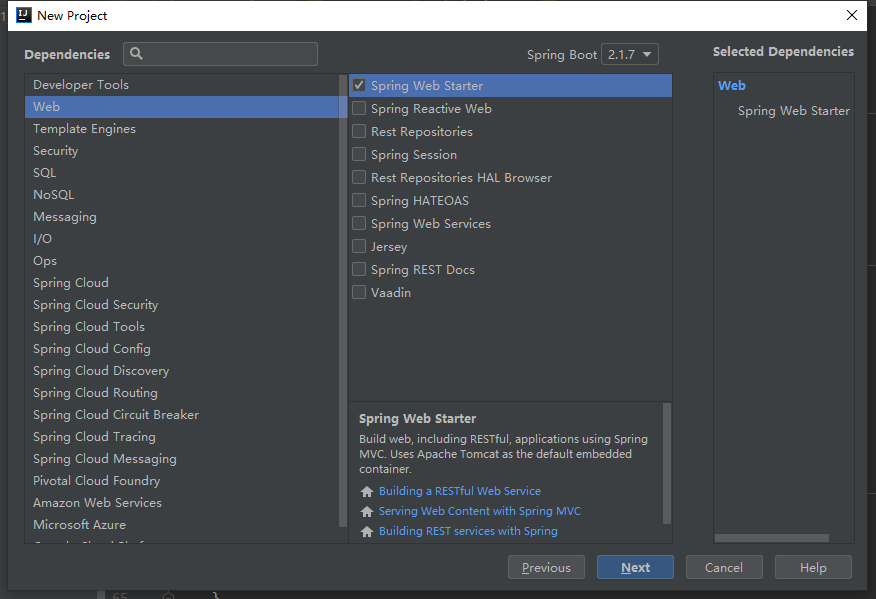This screenshot has height=599, width=876.
Task: Select the Spring Cloud Discovery category
Action: (182, 371)
